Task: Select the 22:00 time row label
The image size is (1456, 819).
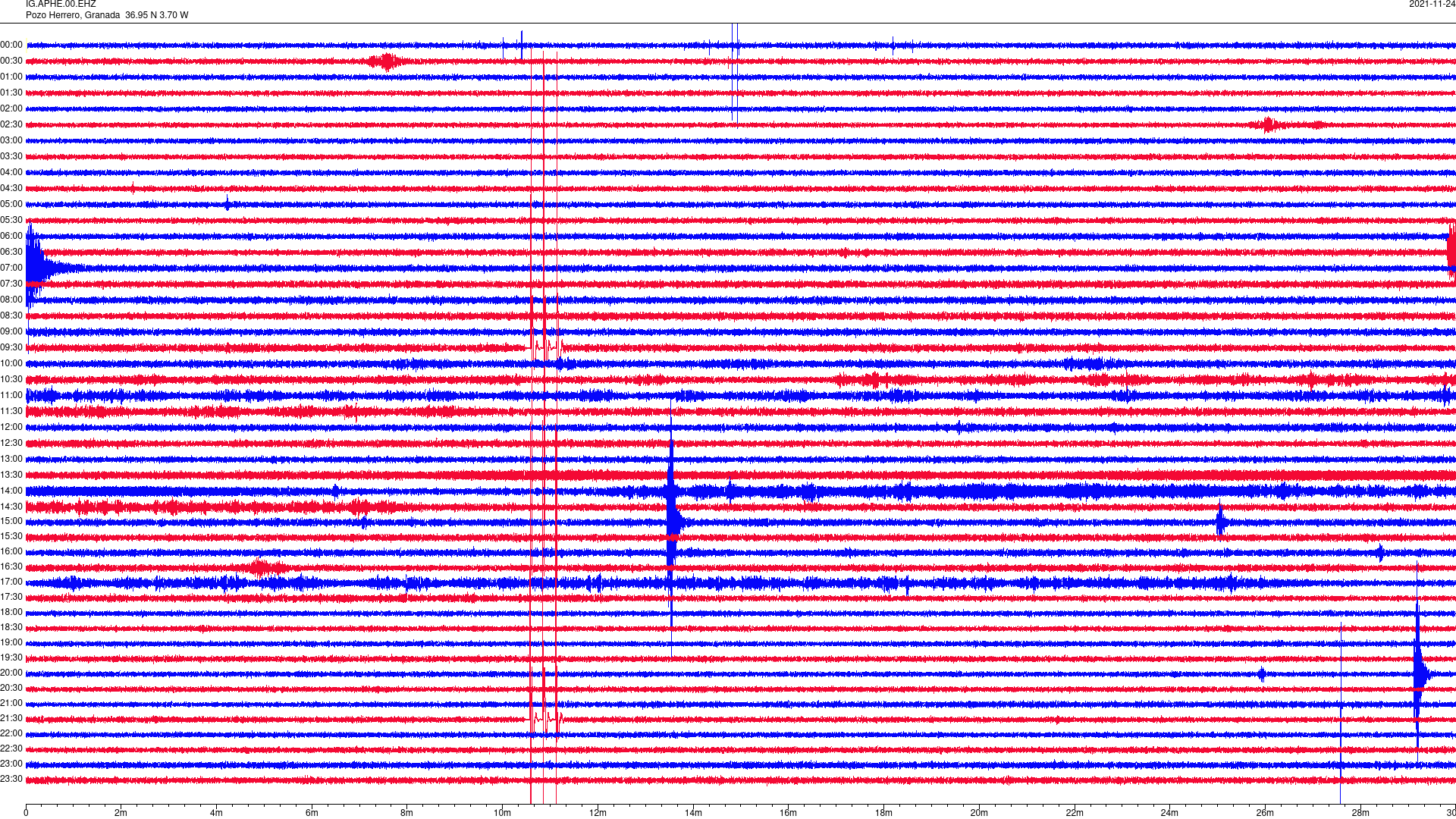Action: click(x=11, y=733)
